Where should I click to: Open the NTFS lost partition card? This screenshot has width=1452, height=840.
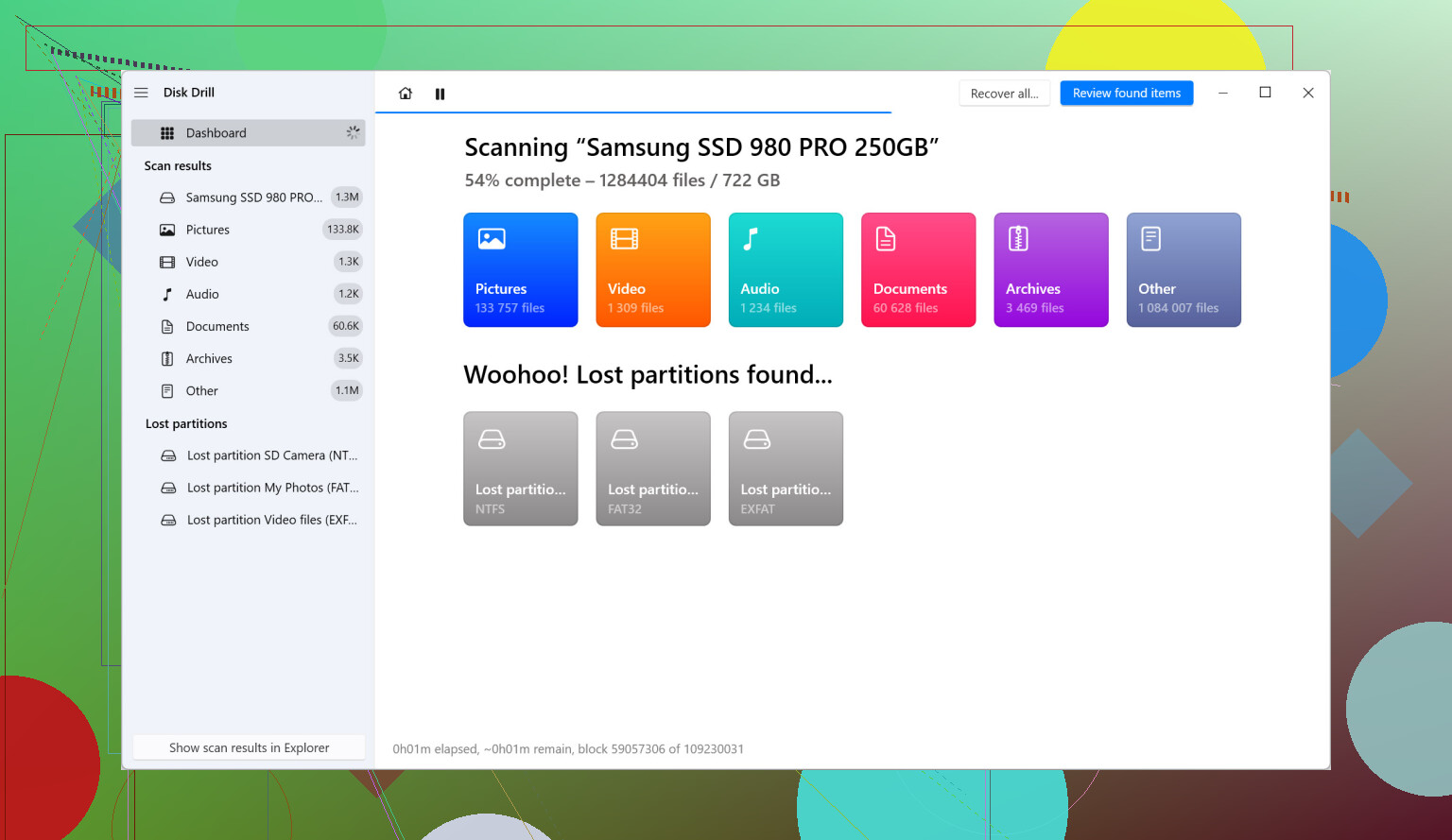click(521, 469)
